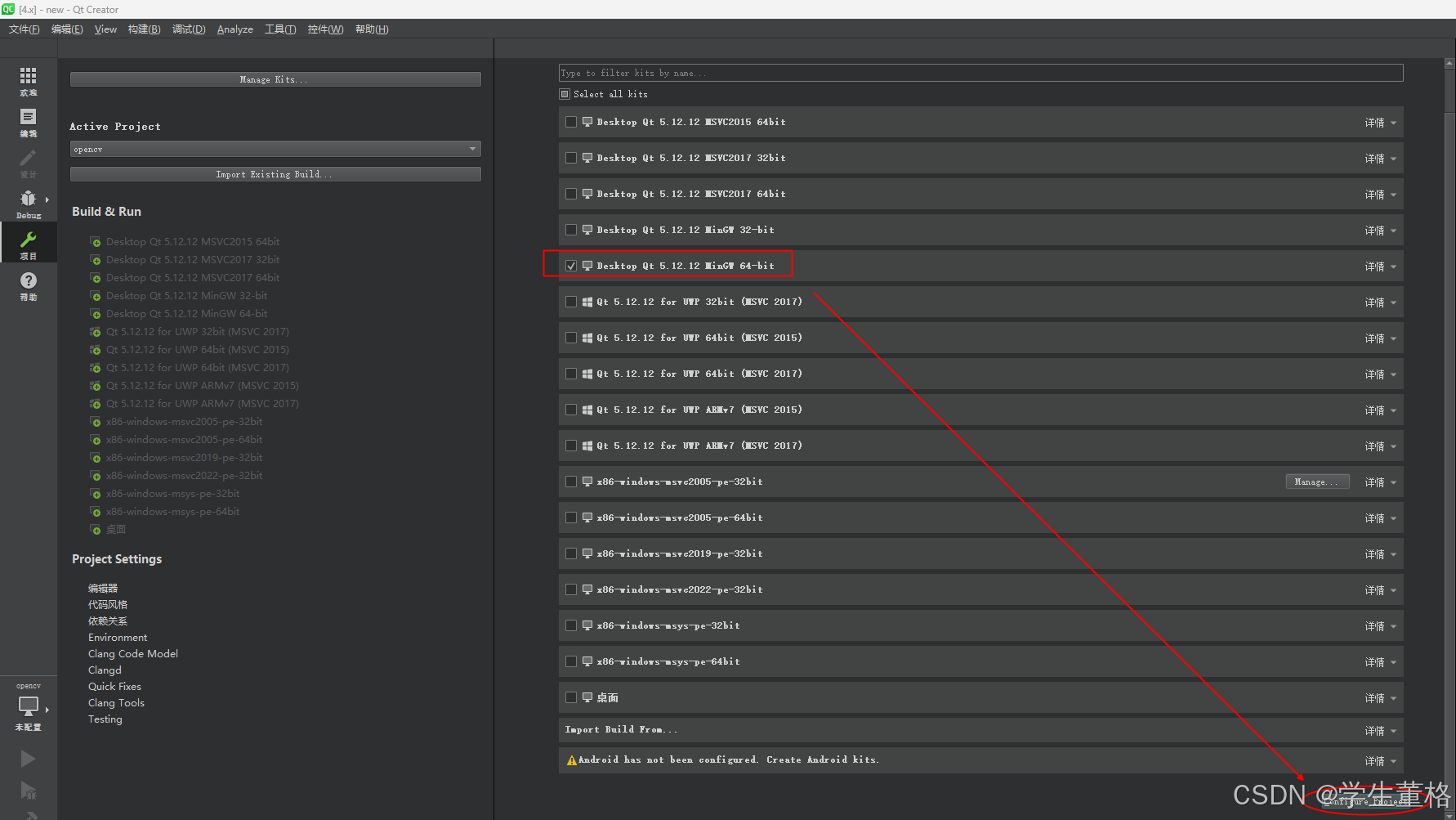Screen dimensions: 1456x820
Task: Open Environment project settings
Action: tap(118, 638)
